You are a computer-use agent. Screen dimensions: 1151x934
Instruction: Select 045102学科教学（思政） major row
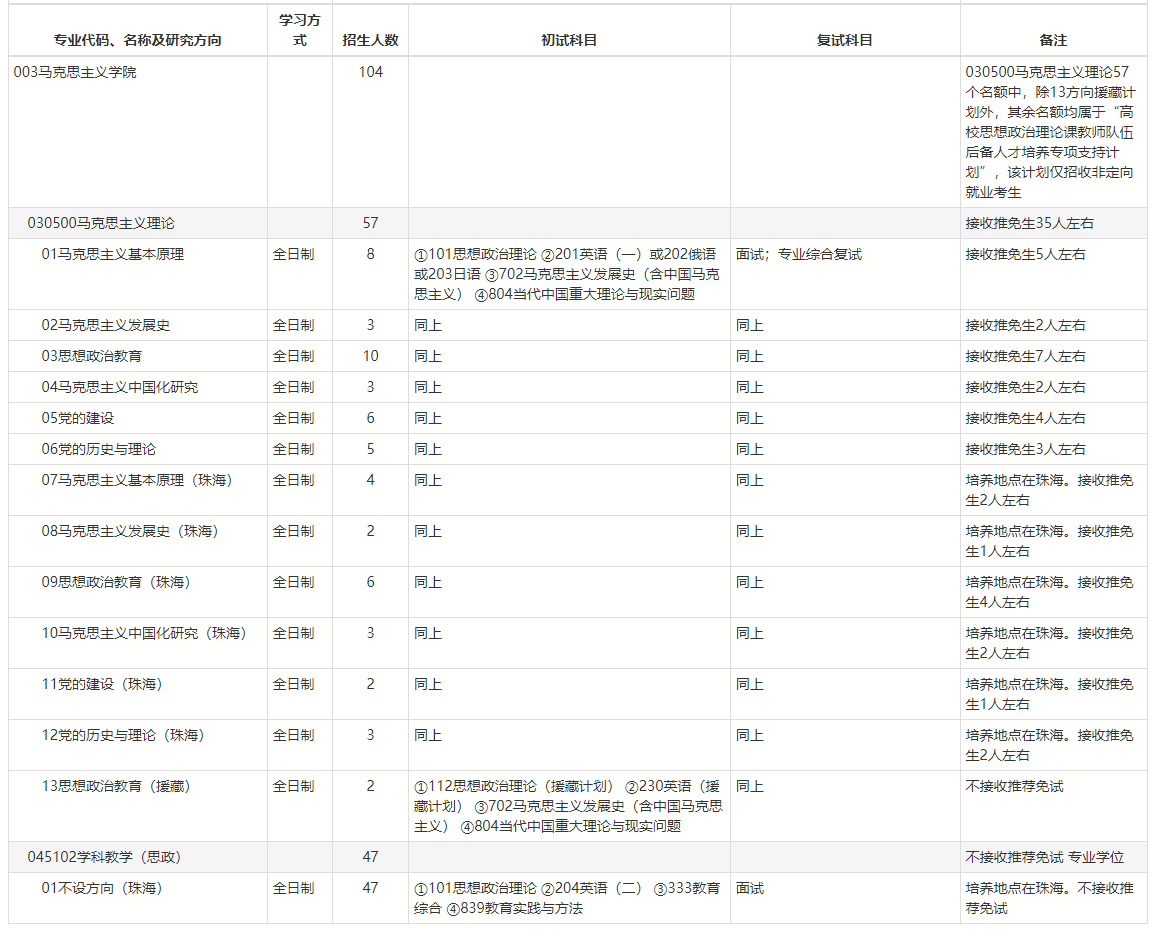[x=577, y=857]
